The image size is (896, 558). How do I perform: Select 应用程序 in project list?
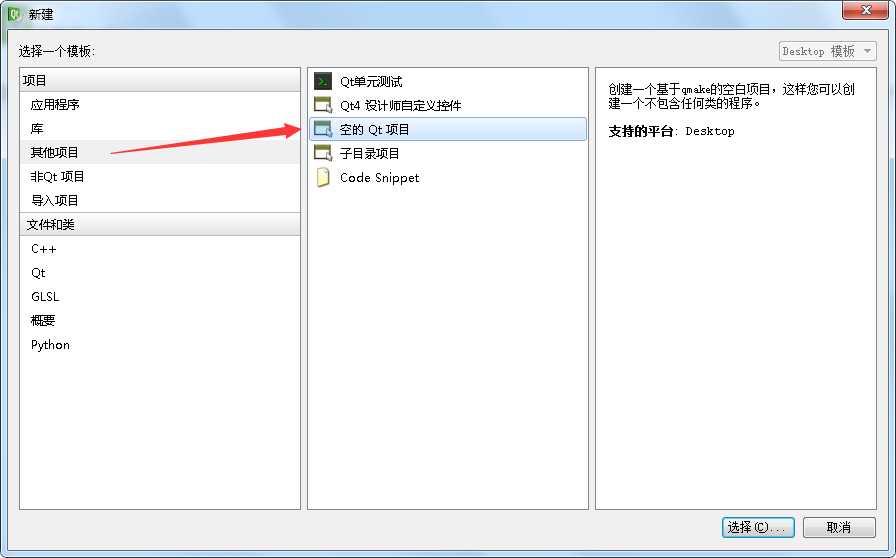tap(159, 105)
